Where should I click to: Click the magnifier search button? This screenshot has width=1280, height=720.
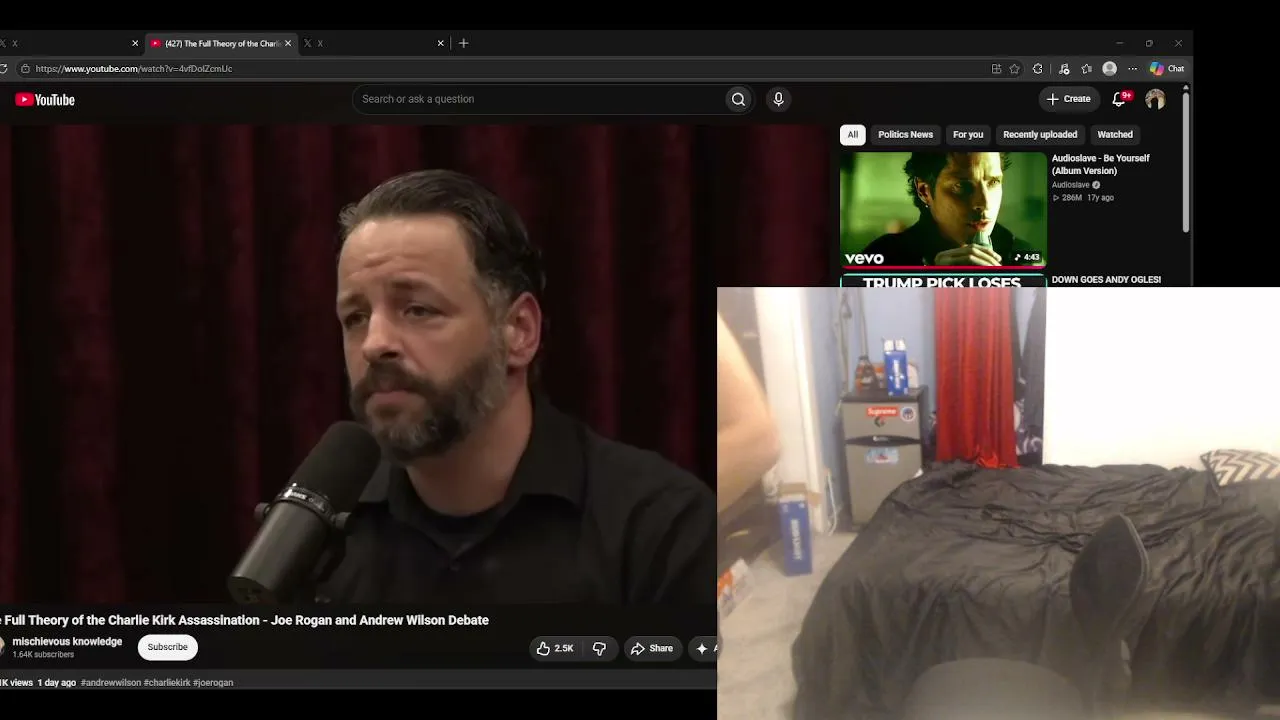738,99
